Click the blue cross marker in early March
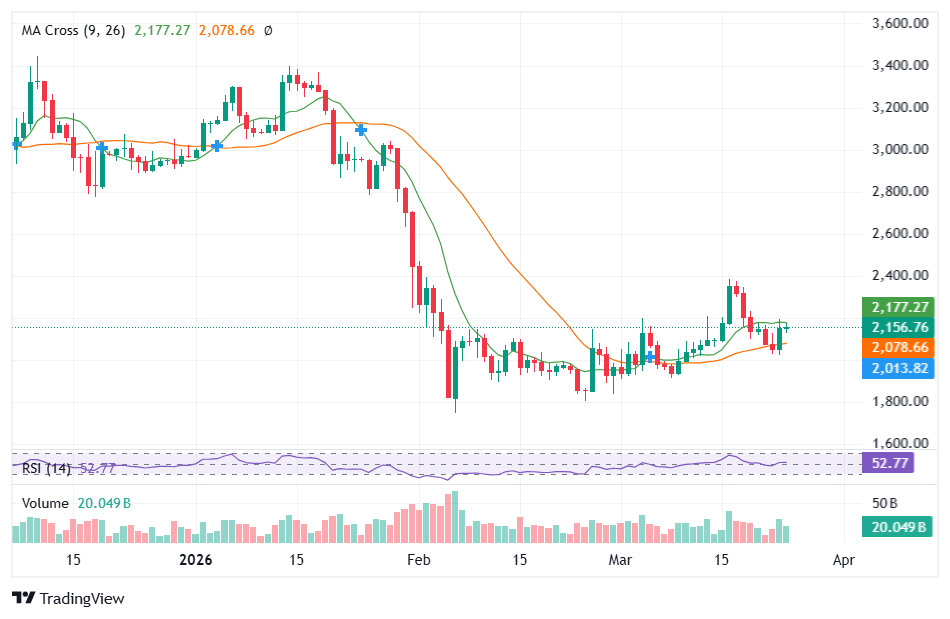 point(649,357)
